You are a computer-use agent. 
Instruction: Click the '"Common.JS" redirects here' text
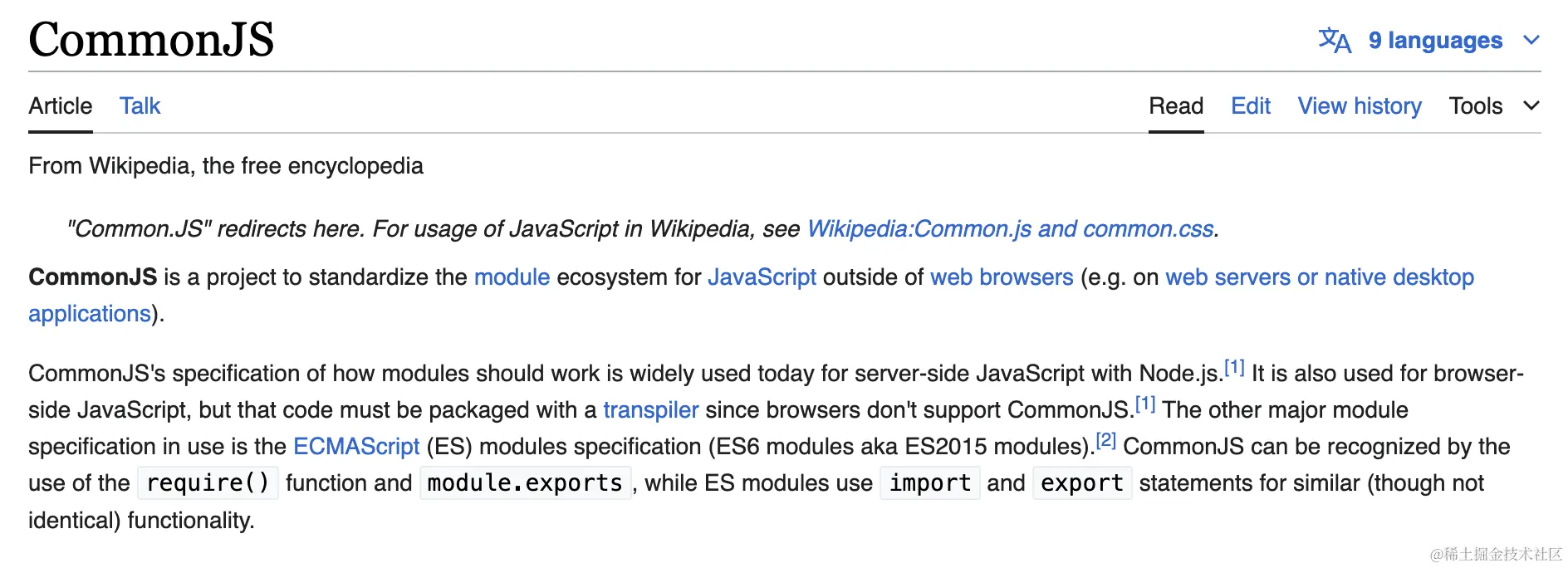(x=215, y=228)
